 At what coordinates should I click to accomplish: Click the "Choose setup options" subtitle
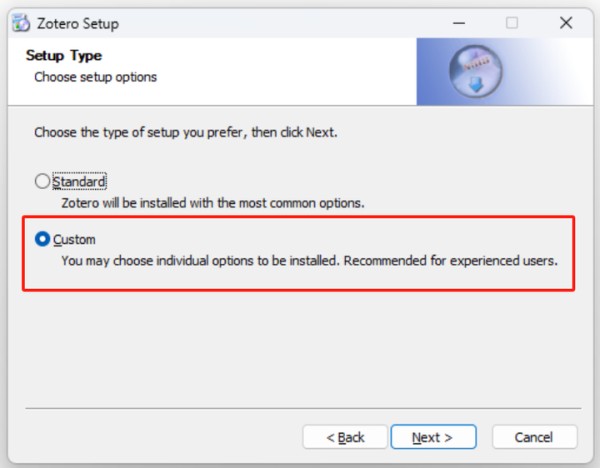click(x=96, y=77)
